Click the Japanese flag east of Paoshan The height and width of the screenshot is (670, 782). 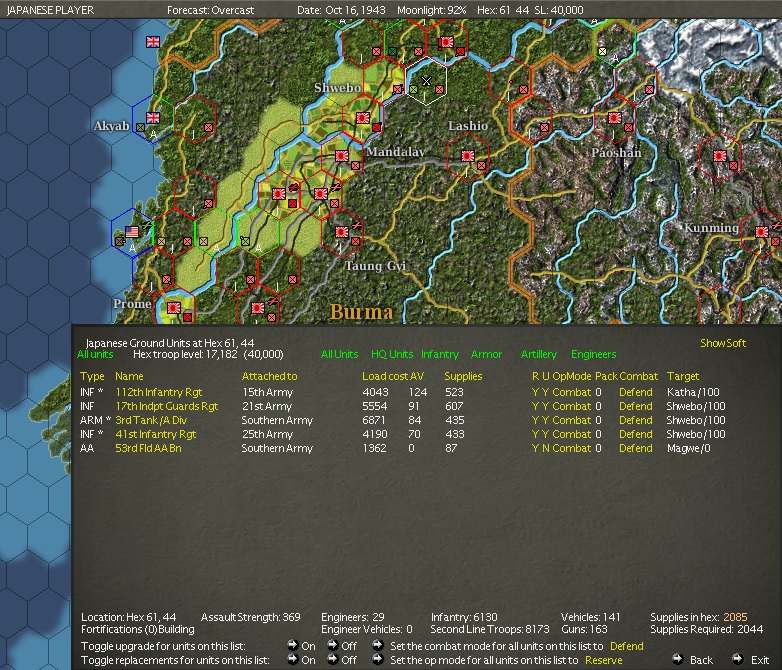(x=719, y=156)
